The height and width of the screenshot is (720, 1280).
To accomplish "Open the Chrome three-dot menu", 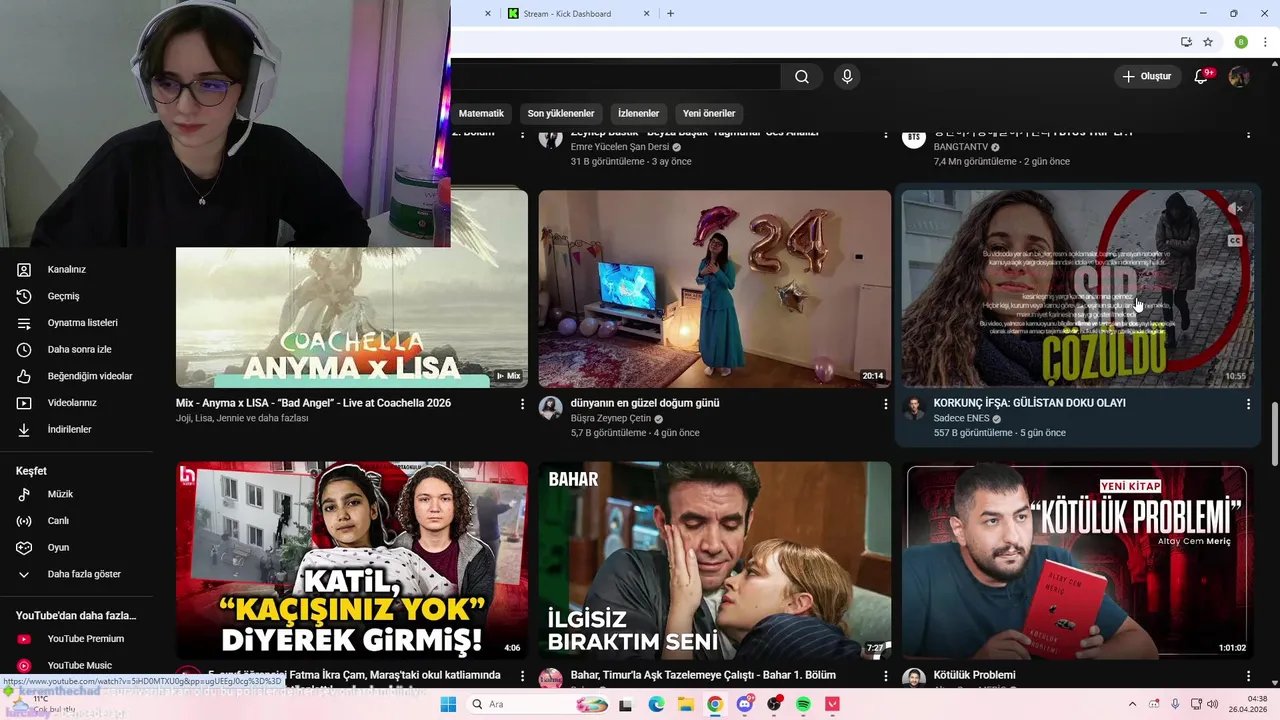I will (x=1265, y=42).
